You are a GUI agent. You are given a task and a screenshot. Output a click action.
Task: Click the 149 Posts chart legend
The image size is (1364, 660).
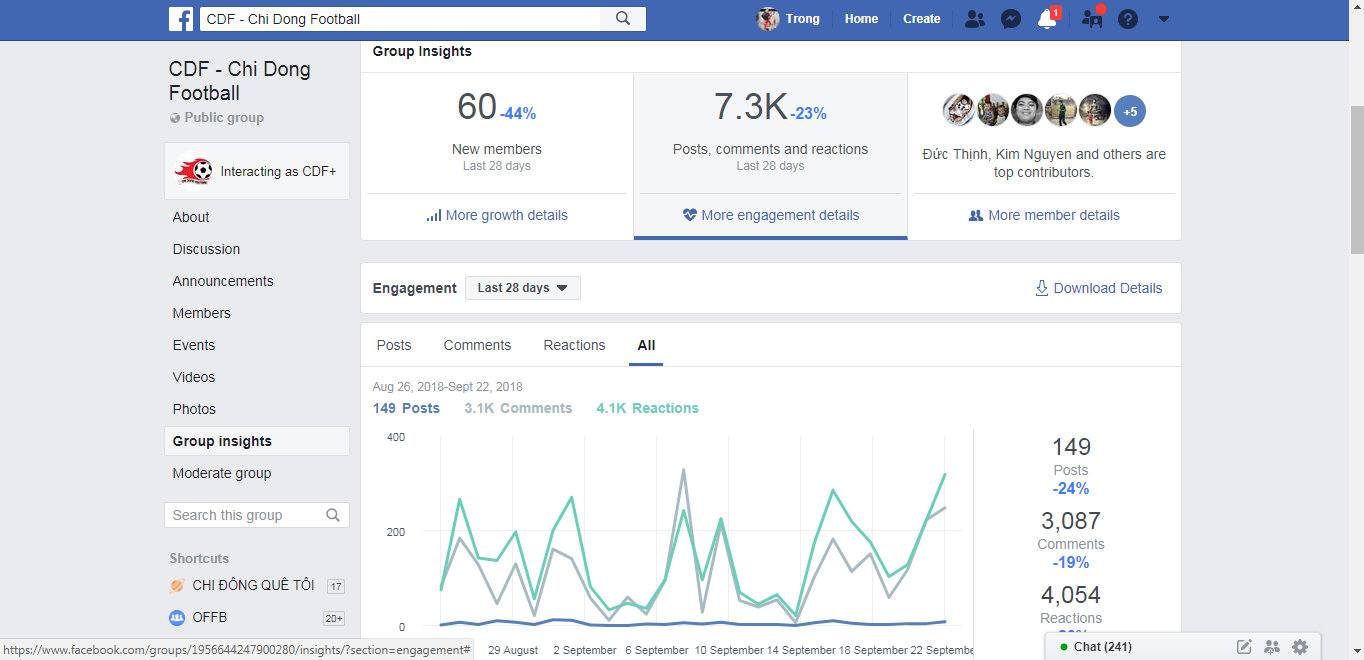click(x=406, y=408)
